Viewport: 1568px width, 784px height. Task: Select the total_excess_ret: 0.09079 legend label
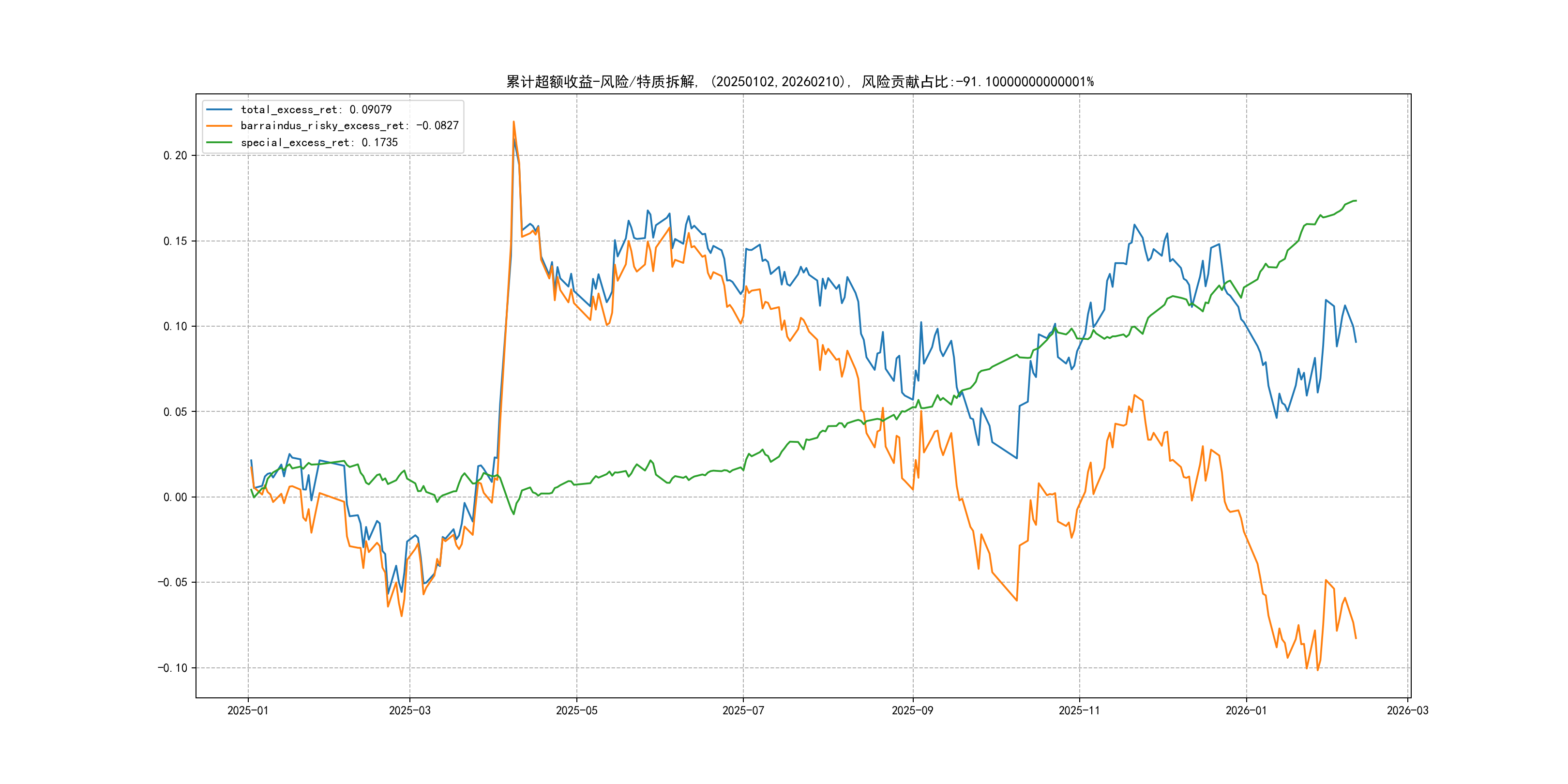[316, 109]
